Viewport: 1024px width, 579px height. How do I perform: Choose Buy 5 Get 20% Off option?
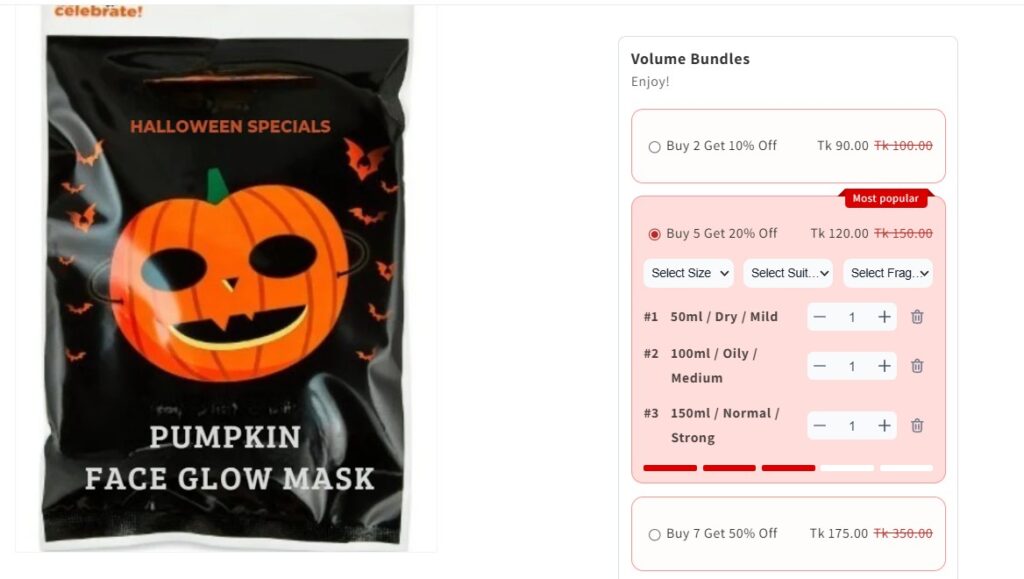point(654,234)
